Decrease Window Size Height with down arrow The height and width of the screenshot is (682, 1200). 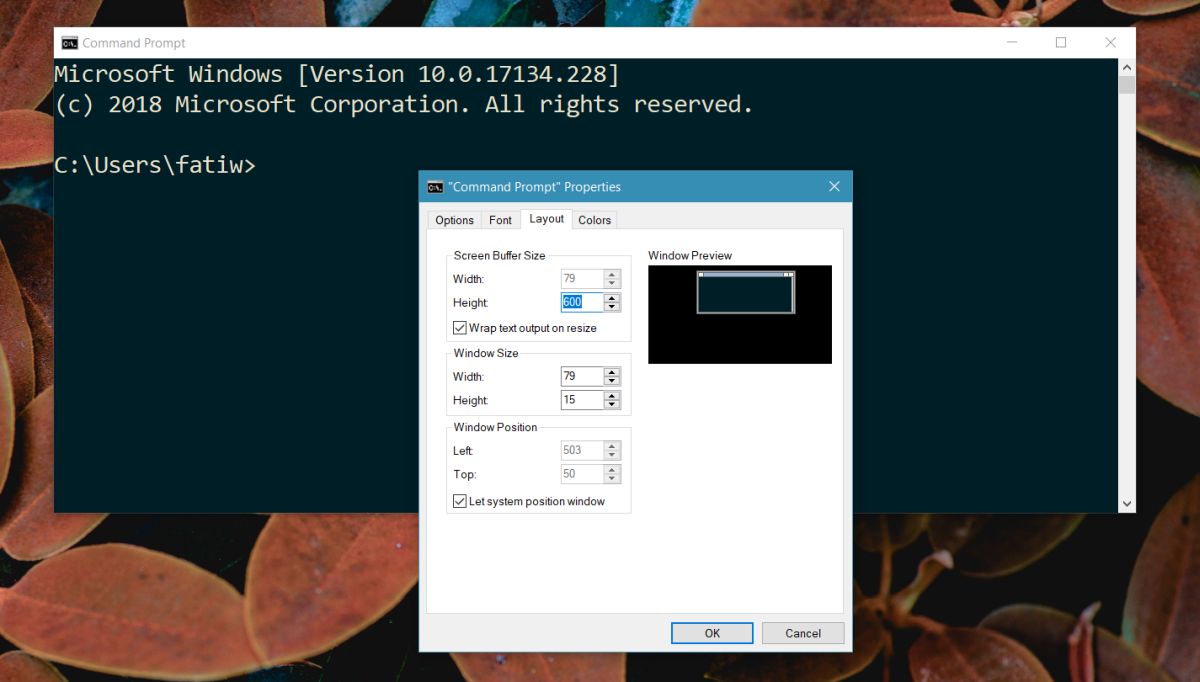coord(611,403)
